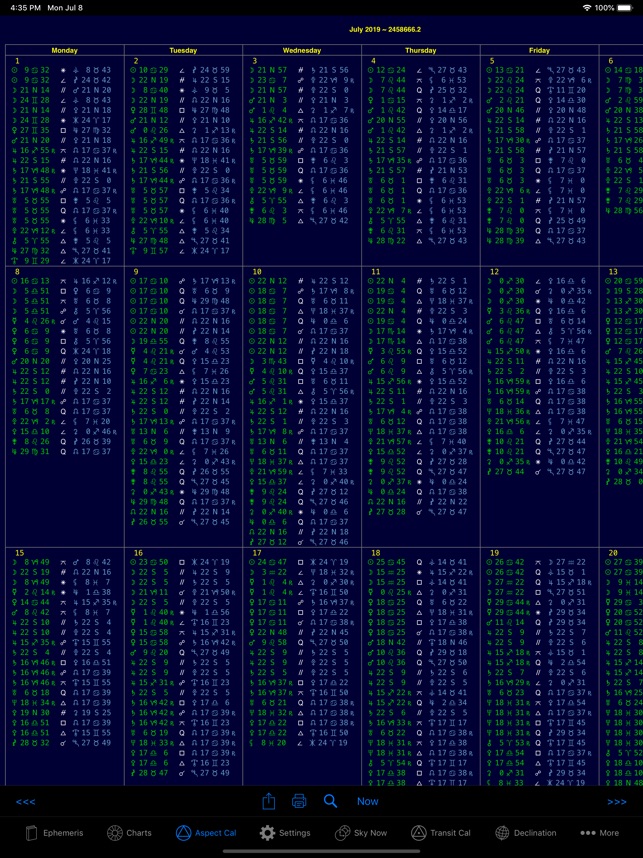Click the battery indicator icon
643x858 pixels.
tap(624, 8)
